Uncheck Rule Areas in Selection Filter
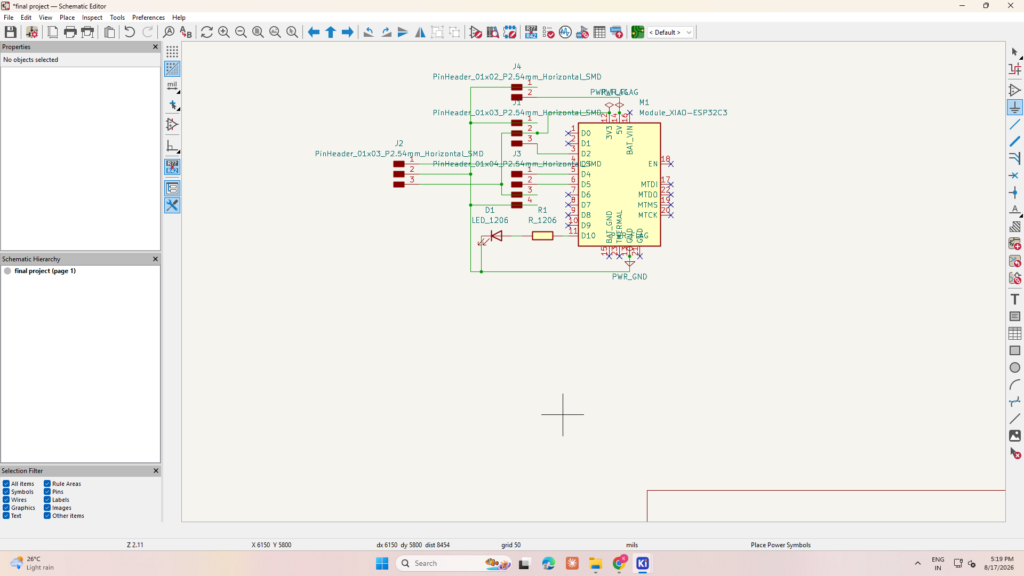This screenshot has width=1024, height=576. click(47, 484)
